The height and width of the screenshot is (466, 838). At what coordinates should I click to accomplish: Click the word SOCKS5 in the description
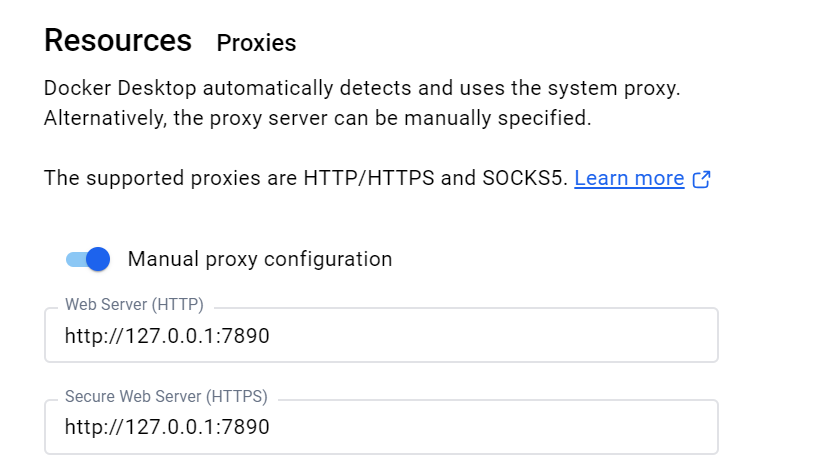point(524,178)
